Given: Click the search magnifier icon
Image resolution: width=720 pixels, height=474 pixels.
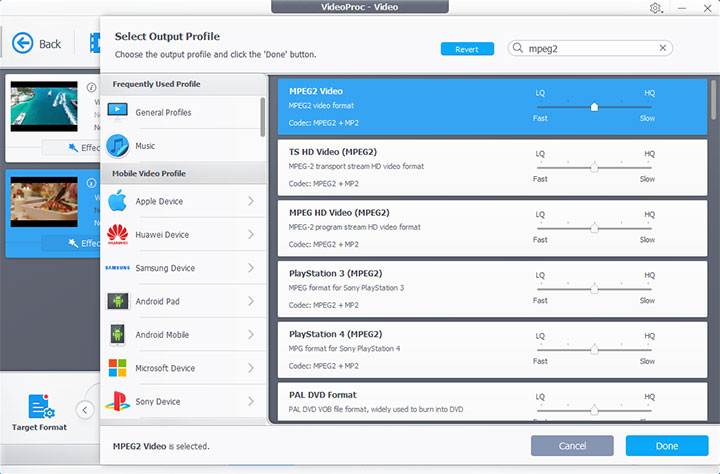Looking at the screenshot, I should click(518, 48).
